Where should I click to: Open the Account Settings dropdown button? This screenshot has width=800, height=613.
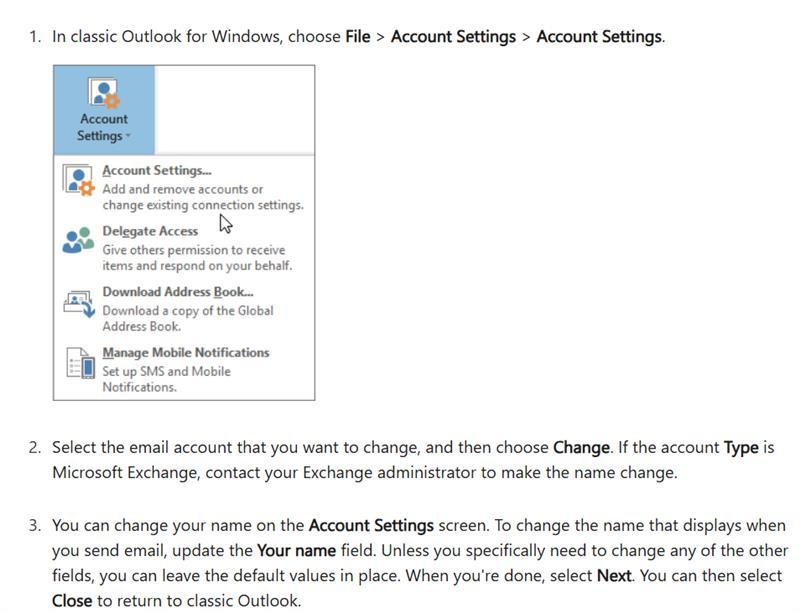click(x=104, y=110)
